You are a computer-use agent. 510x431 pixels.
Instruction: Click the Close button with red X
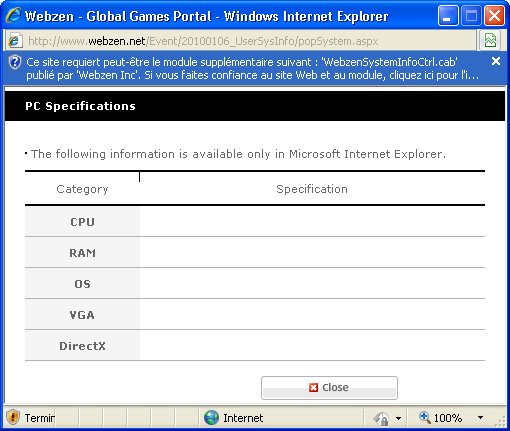tap(329, 388)
